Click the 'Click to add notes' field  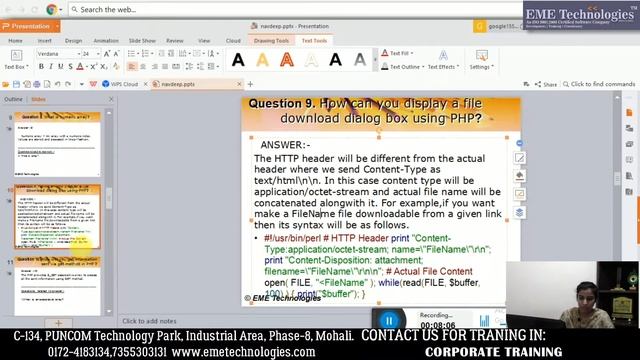(x=149, y=321)
